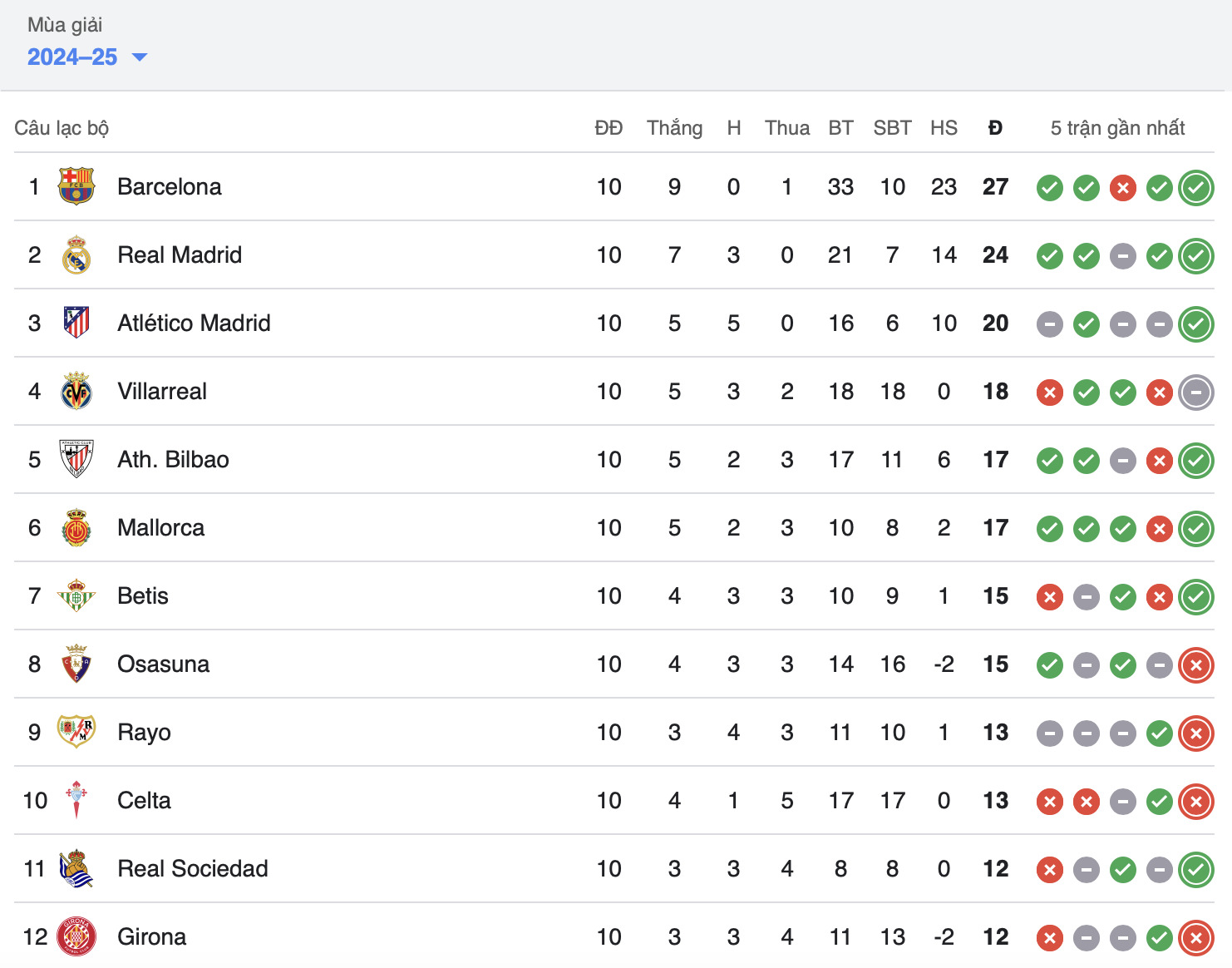
Task: Click the Barcelona club crest
Action: click(76, 186)
